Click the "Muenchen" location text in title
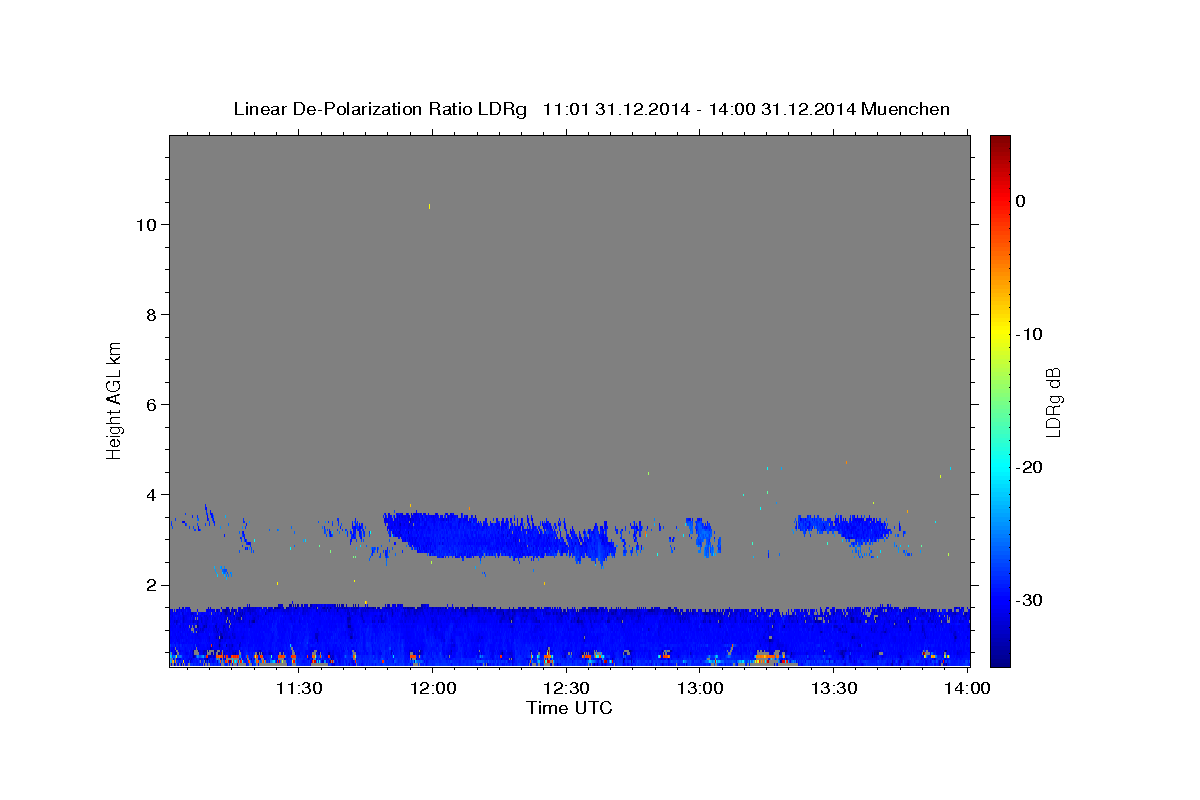1200x800 pixels. tap(907, 109)
